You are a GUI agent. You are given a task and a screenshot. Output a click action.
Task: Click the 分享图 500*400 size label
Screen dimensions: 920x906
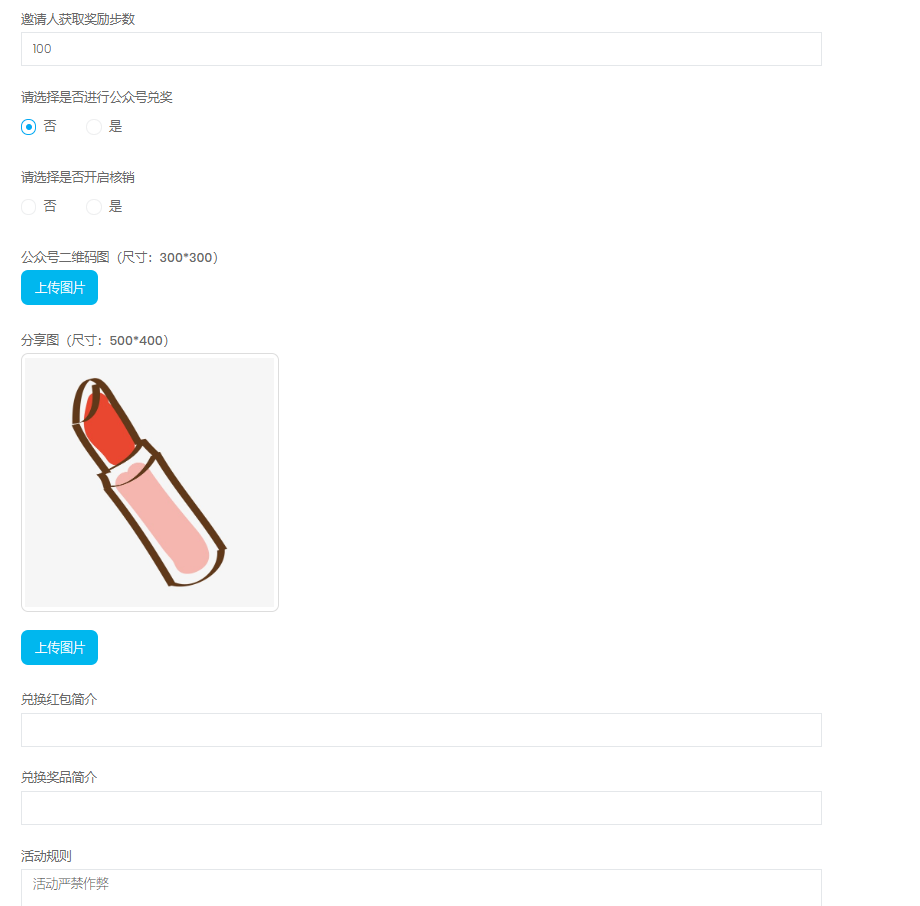95,340
